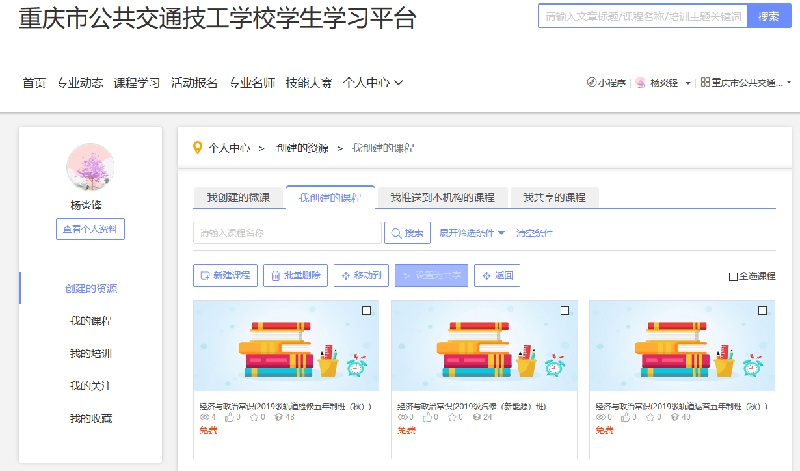
Task: Click the 小程序 mini-program icon
Action: (593, 83)
